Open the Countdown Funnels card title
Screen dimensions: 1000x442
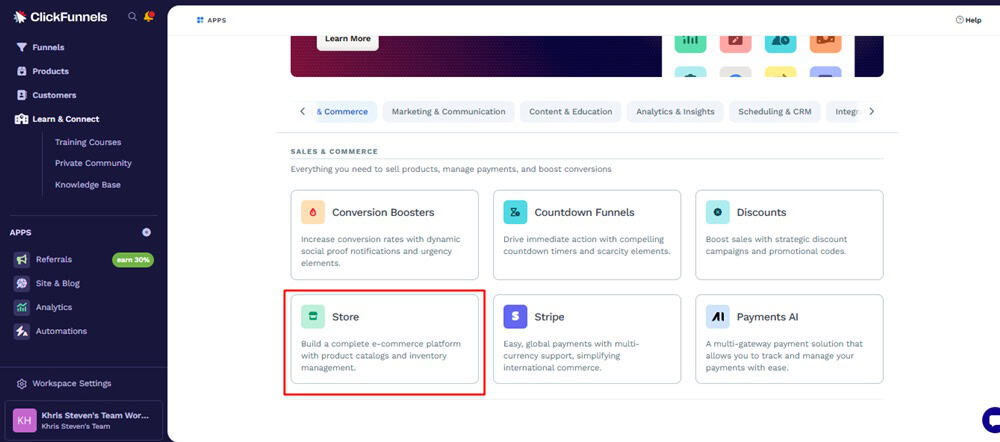[x=584, y=212]
